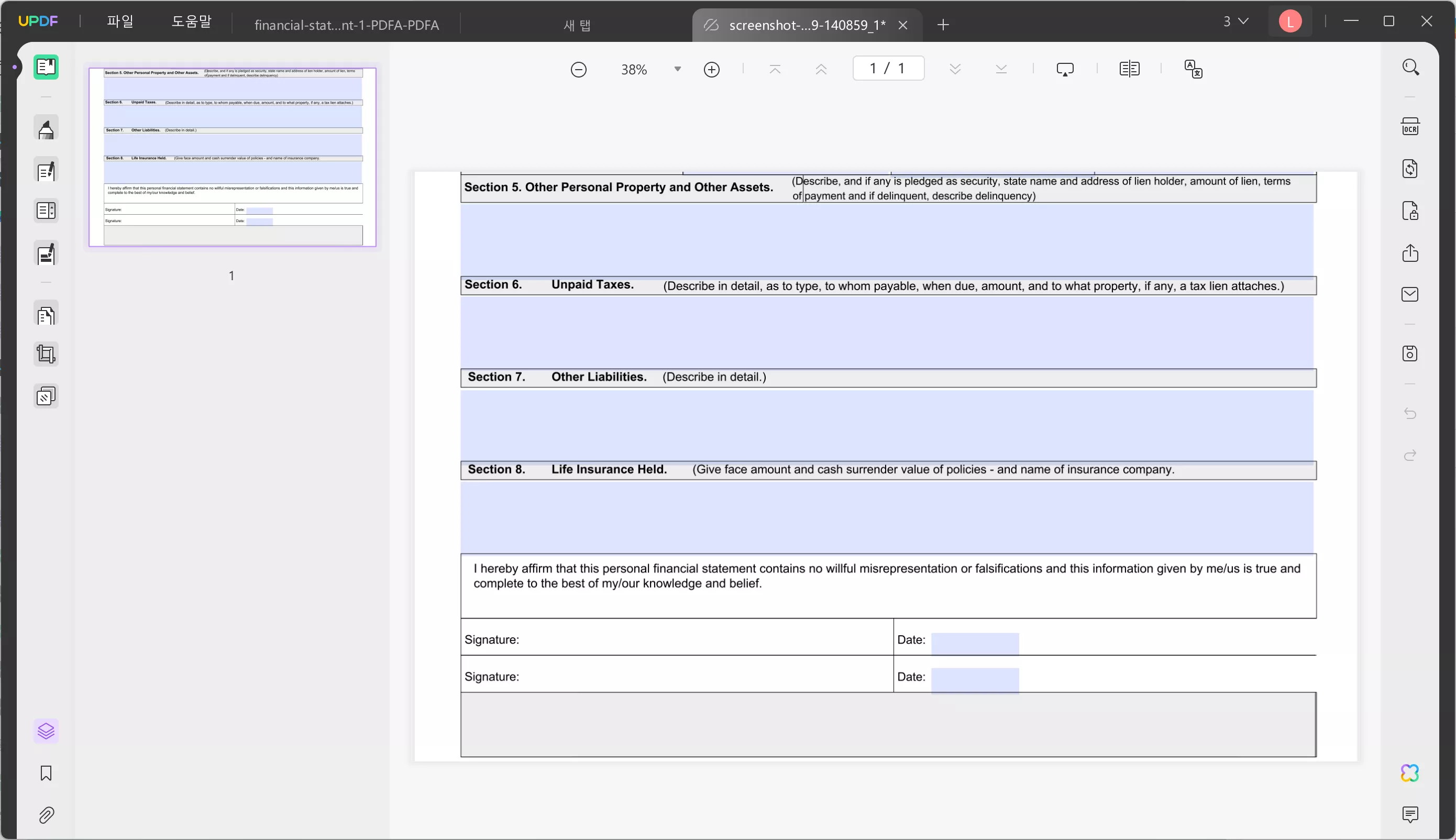Click the Redo arrow
This screenshot has width=1456, height=840.
[1410, 455]
